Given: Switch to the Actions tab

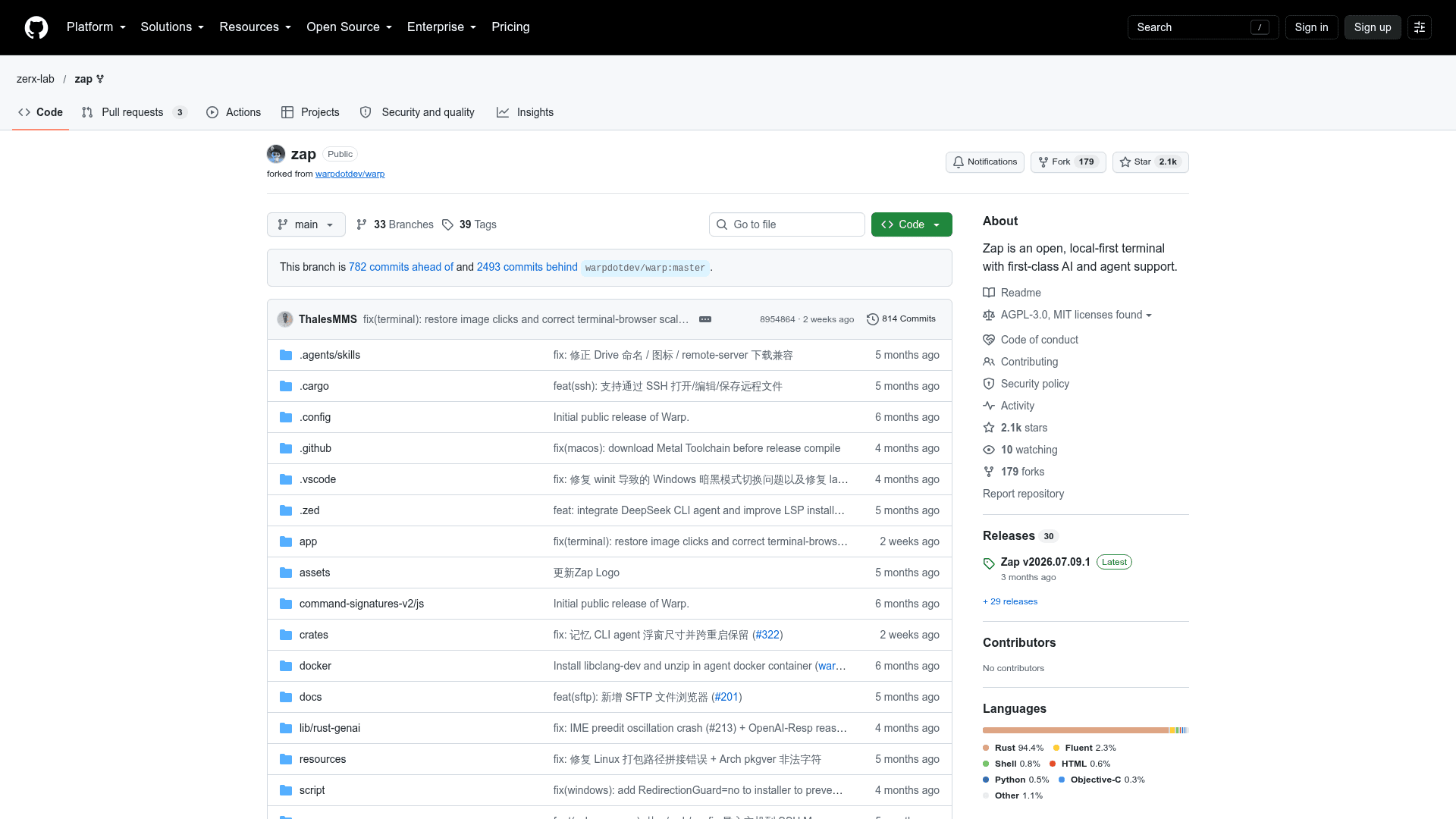Looking at the screenshot, I should click(x=234, y=112).
